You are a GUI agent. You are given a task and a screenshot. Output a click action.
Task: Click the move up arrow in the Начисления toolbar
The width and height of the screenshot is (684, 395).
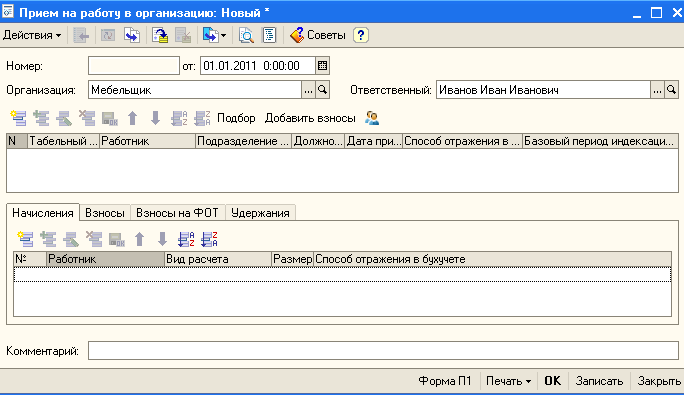[x=140, y=239]
